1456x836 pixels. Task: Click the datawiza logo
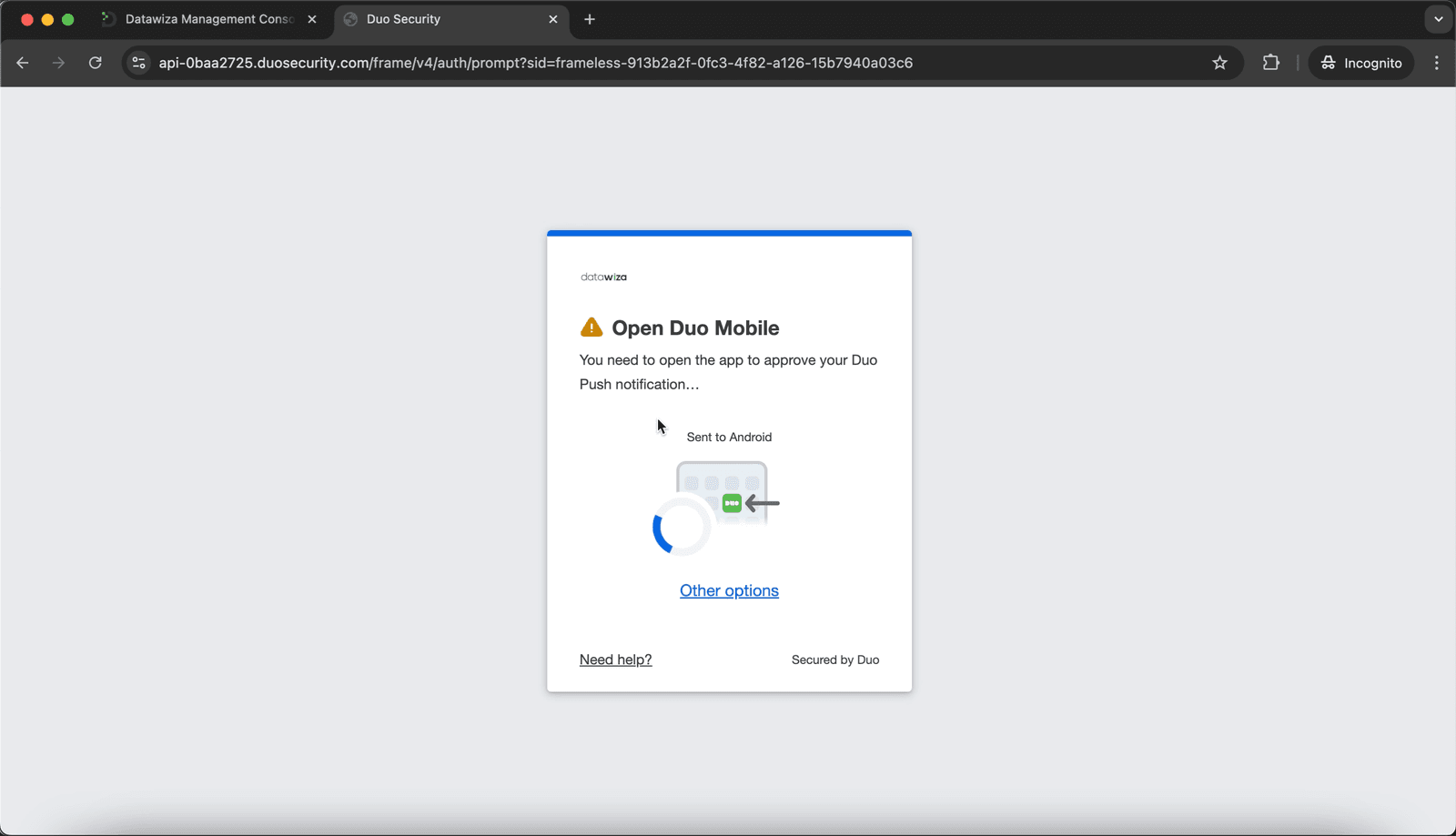pos(604,277)
